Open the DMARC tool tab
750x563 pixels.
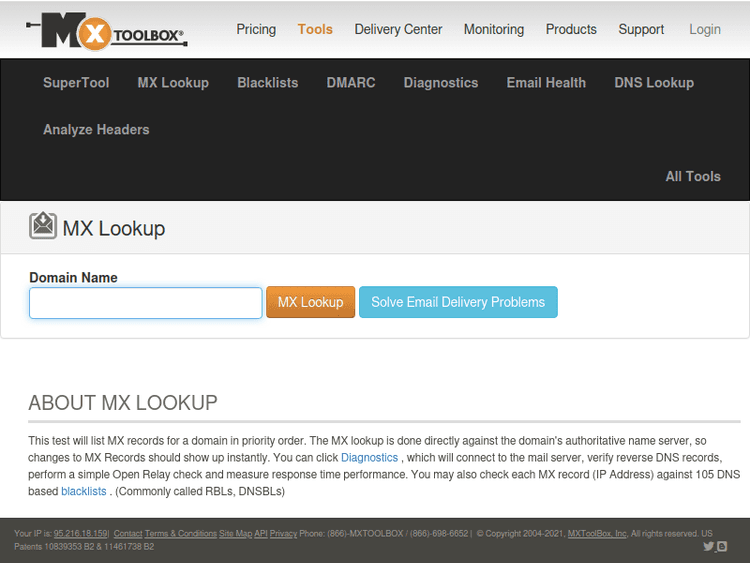[351, 83]
